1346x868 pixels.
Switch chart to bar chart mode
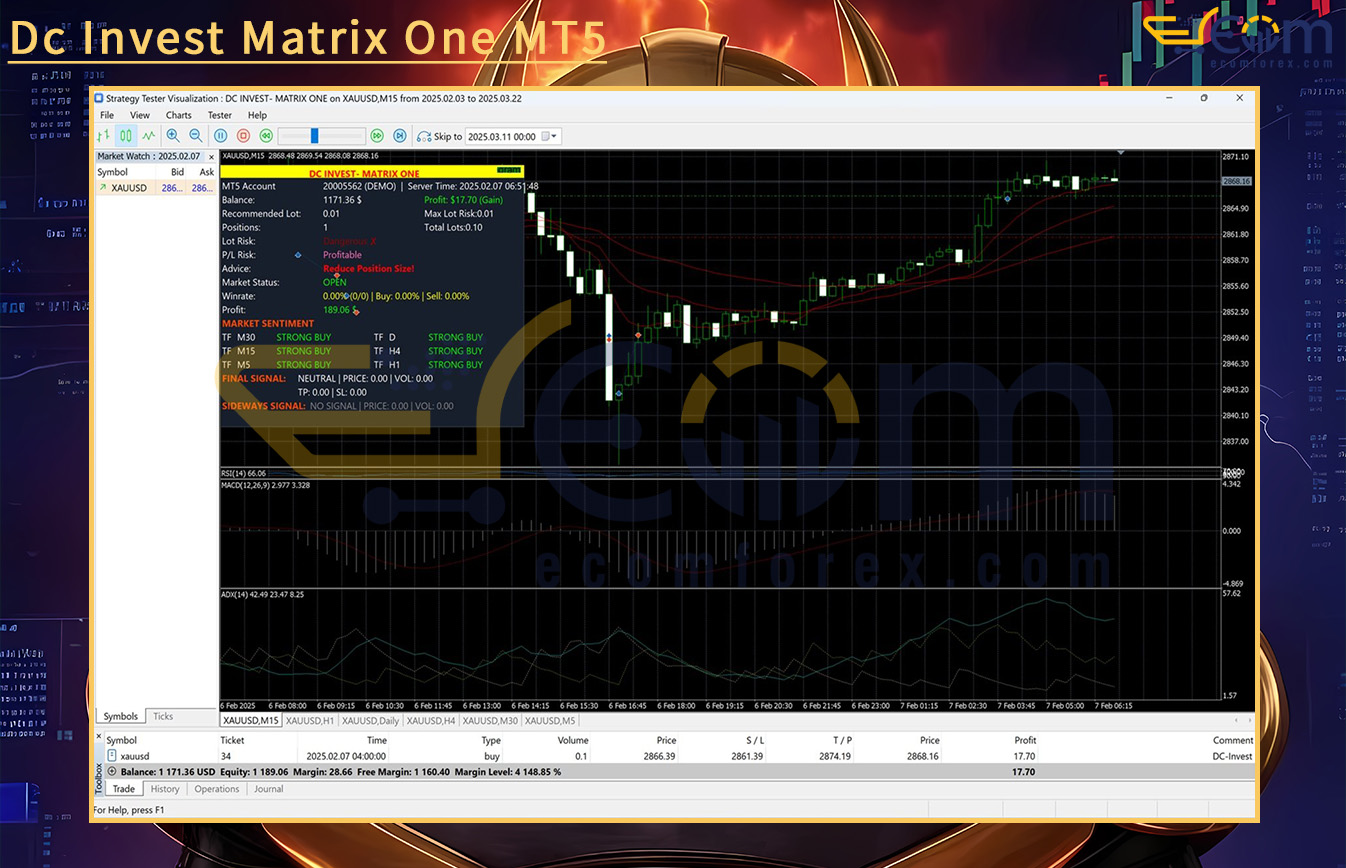click(x=102, y=135)
